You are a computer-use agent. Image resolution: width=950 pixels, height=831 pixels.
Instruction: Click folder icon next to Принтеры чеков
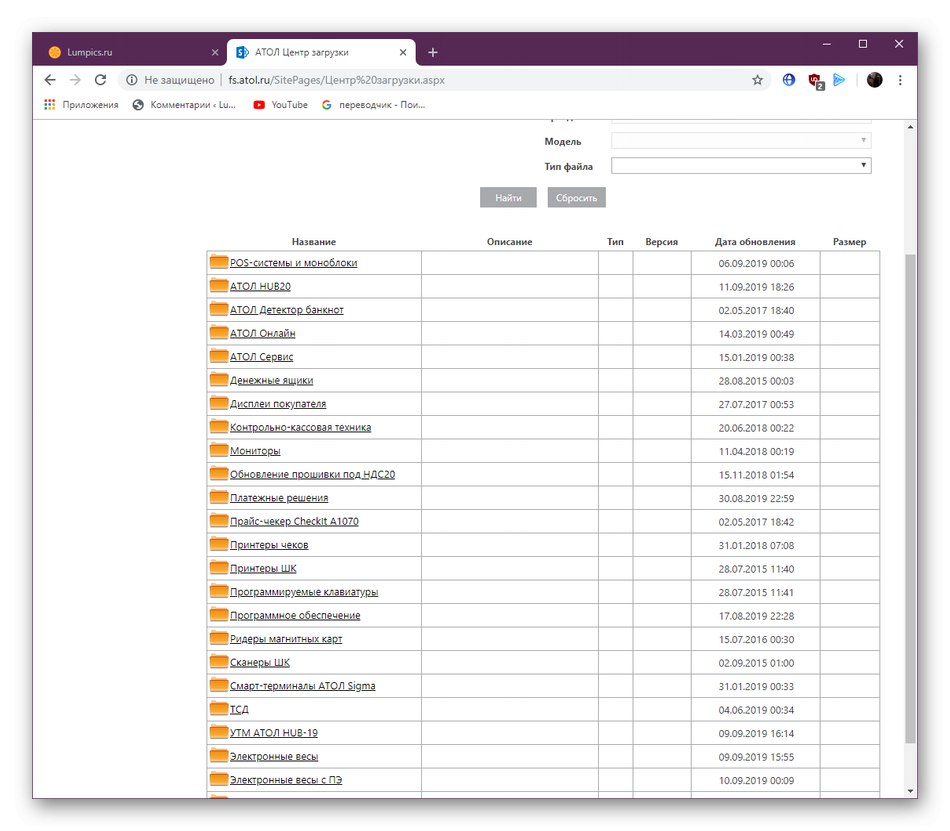(x=219, y=545)
